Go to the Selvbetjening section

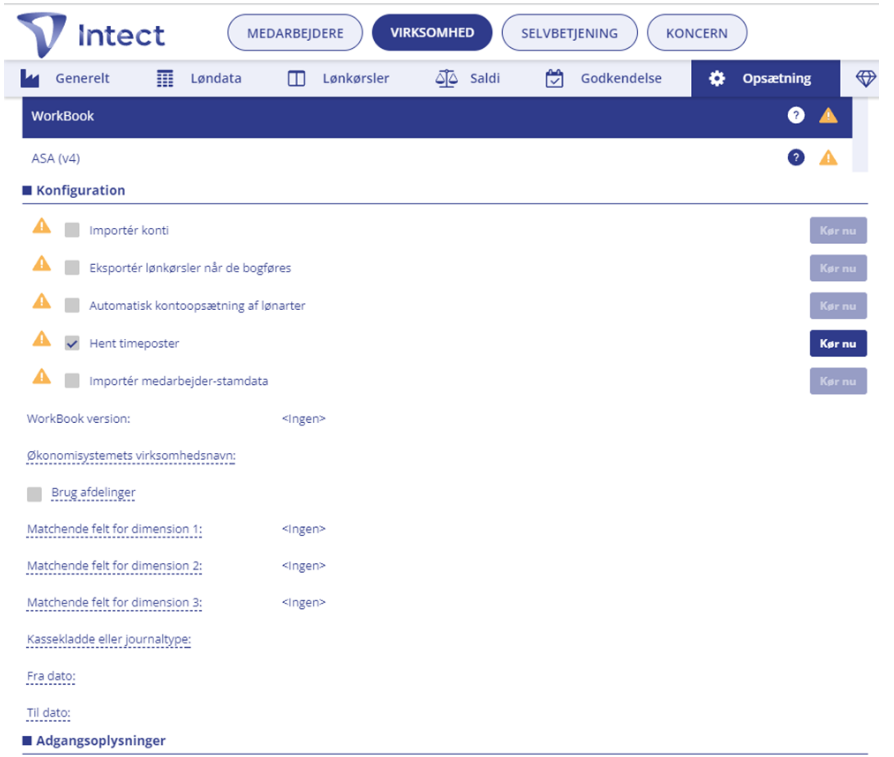tap(569, 33)
